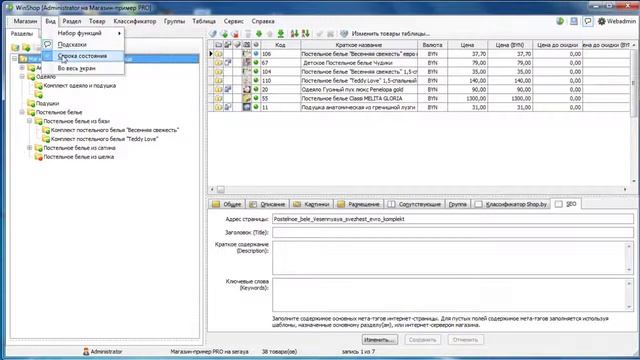Click the add product green-arrow icon

tap(224, 34)
